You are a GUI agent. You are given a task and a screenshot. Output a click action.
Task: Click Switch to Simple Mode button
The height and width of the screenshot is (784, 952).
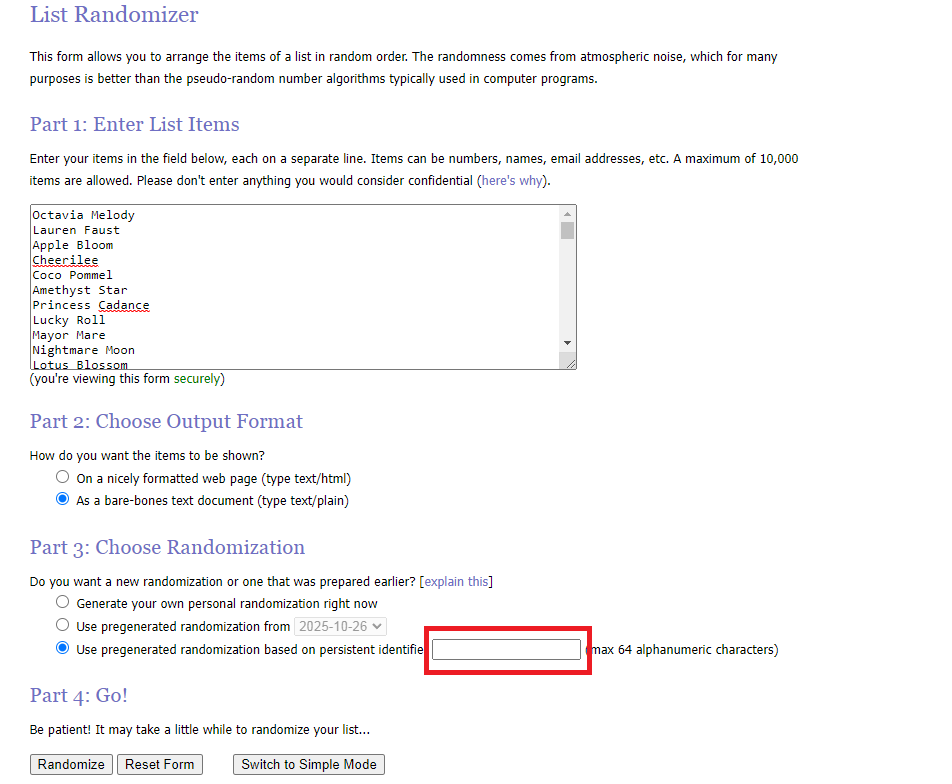click(309, 765)
